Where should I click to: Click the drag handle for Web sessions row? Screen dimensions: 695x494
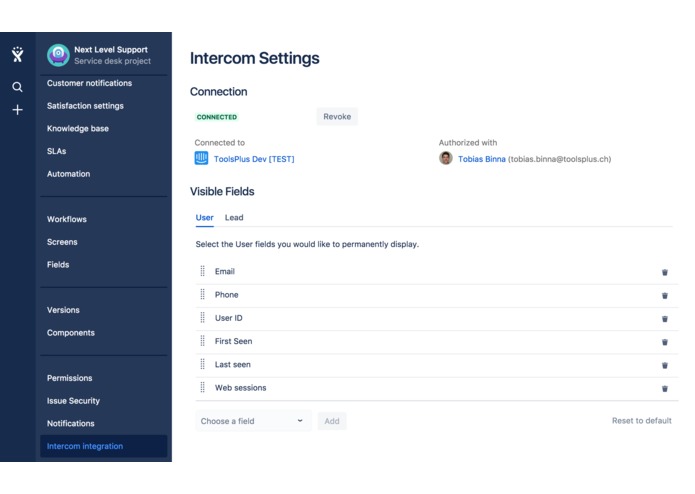coord(203,387)
